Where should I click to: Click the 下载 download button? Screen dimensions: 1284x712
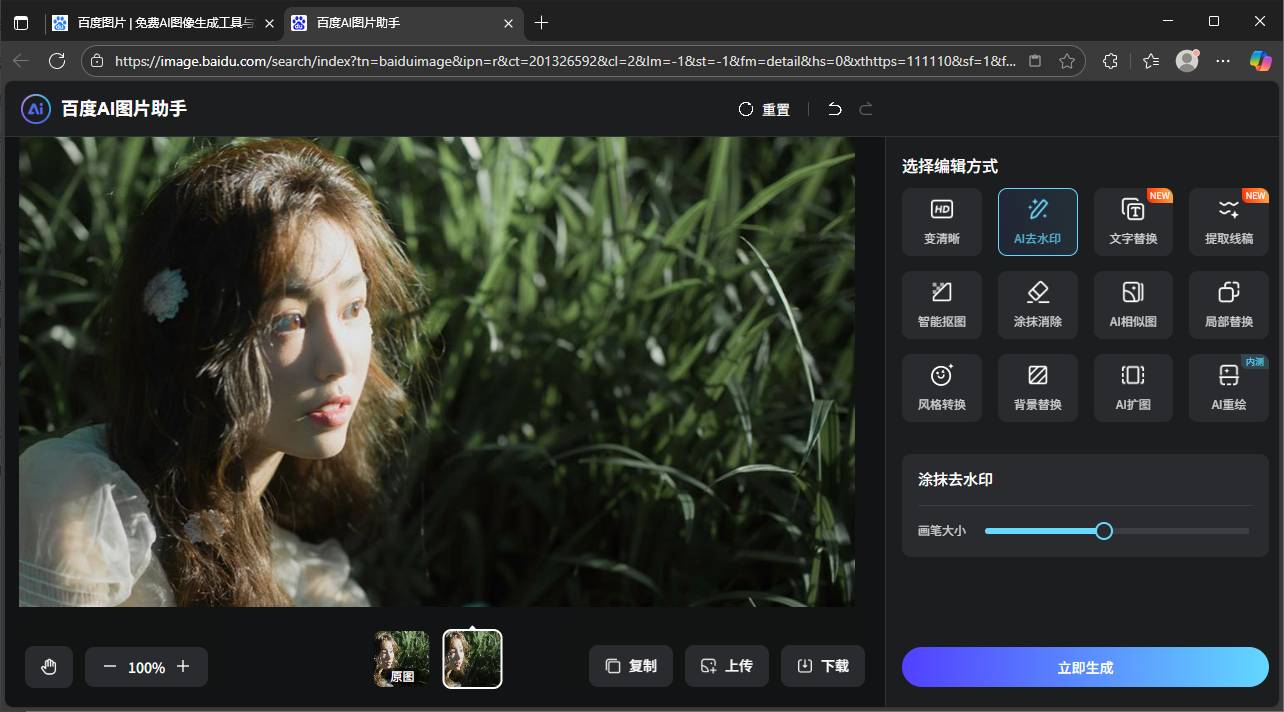pos(822,666)
